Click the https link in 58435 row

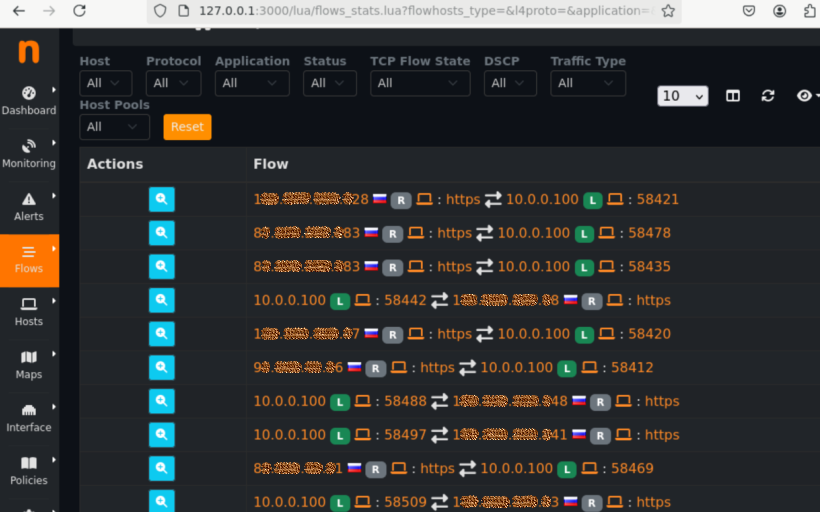454,266
